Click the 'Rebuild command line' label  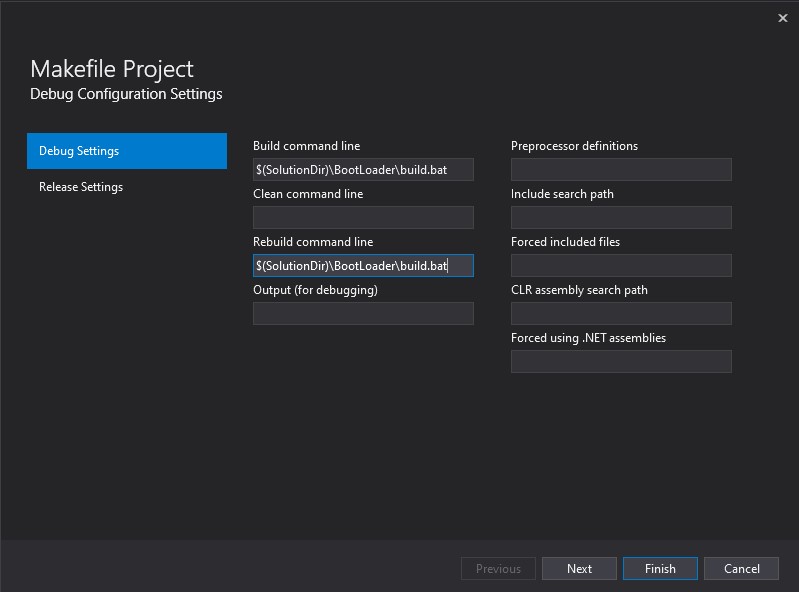pyautogui.click(x=313, y=241)
